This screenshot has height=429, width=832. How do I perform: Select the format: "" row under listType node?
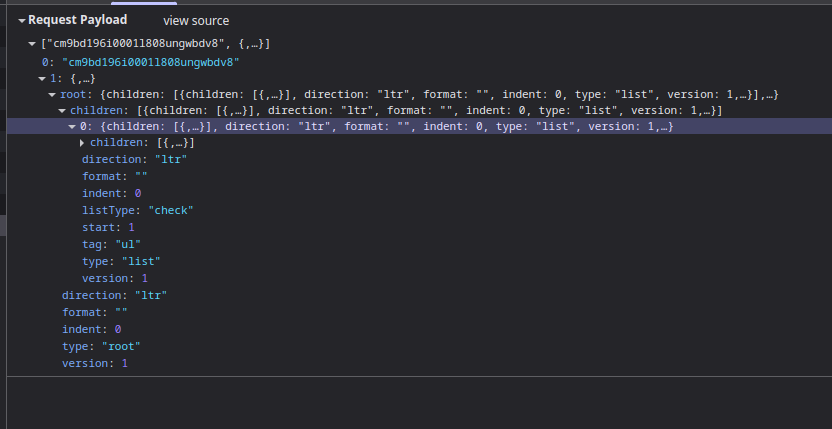tap(115, 176)
